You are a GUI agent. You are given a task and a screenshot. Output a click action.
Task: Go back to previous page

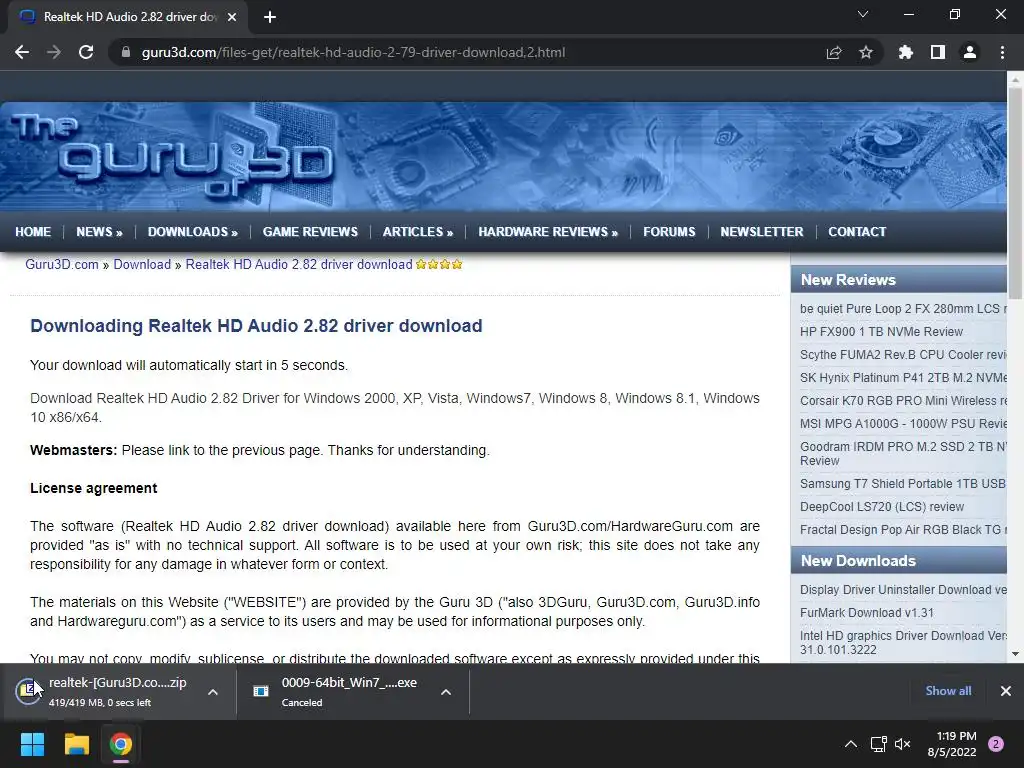tap(22, 52)
